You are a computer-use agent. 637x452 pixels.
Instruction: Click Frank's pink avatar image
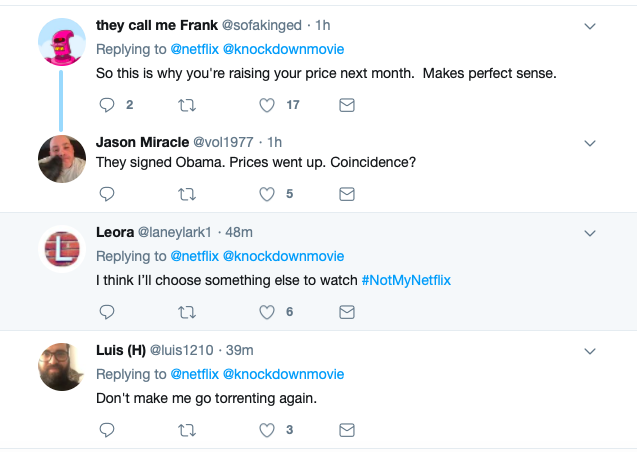click(x=62, y=43)
